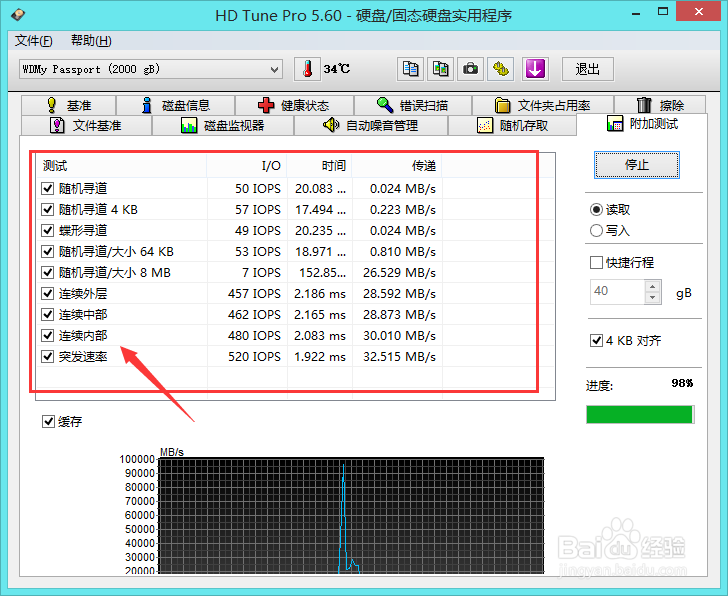Toggle the 连续内部 checkbox
This screenshot has height=596, width=728.
tap(47, 335)
